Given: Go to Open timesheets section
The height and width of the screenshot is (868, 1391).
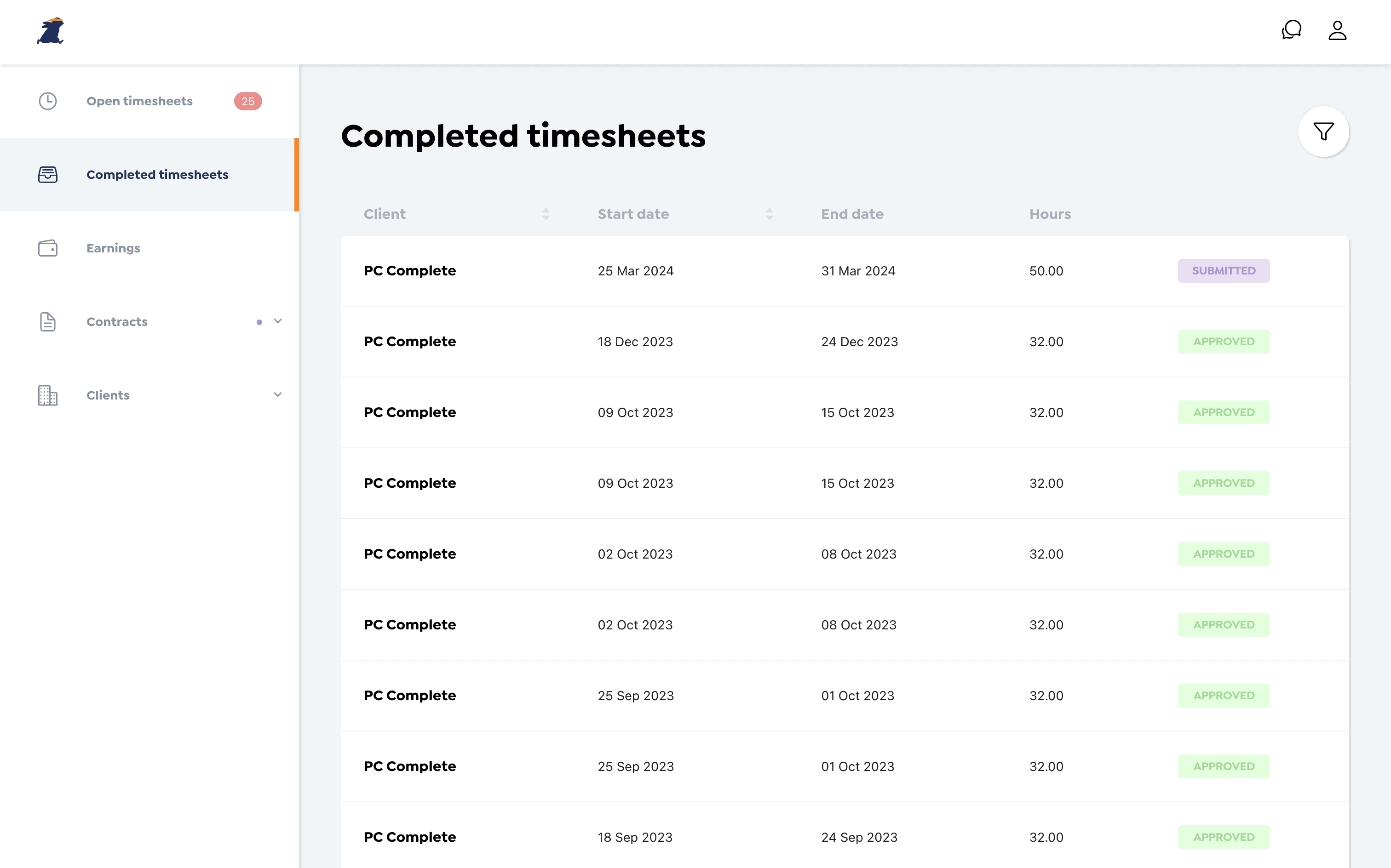Looking at the screenshot, I should [139, 101].
